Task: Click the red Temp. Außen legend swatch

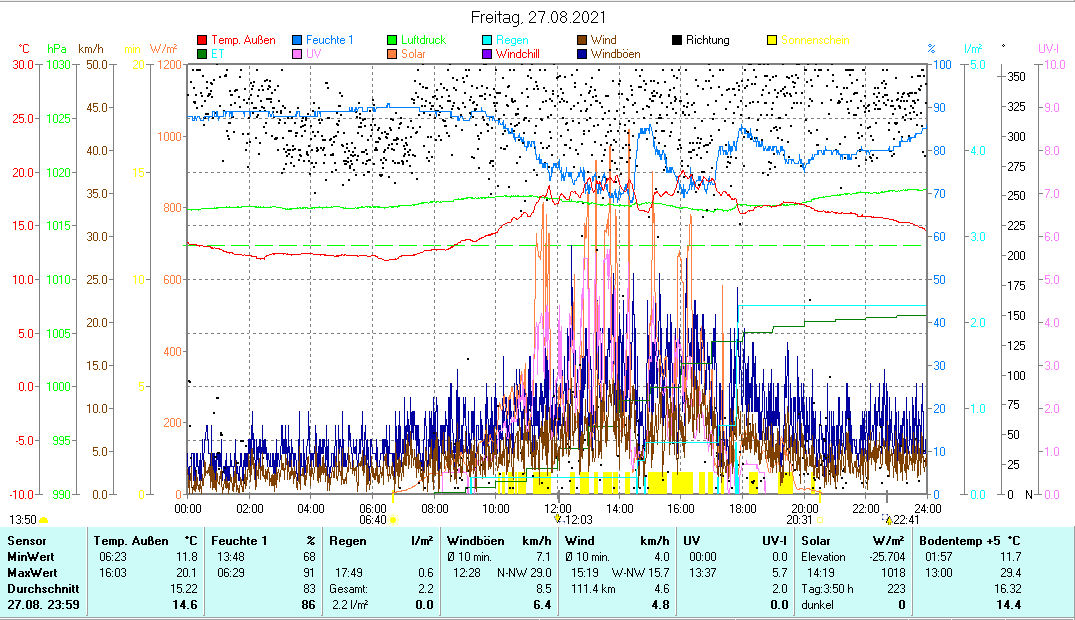Action: pos(203,40)
